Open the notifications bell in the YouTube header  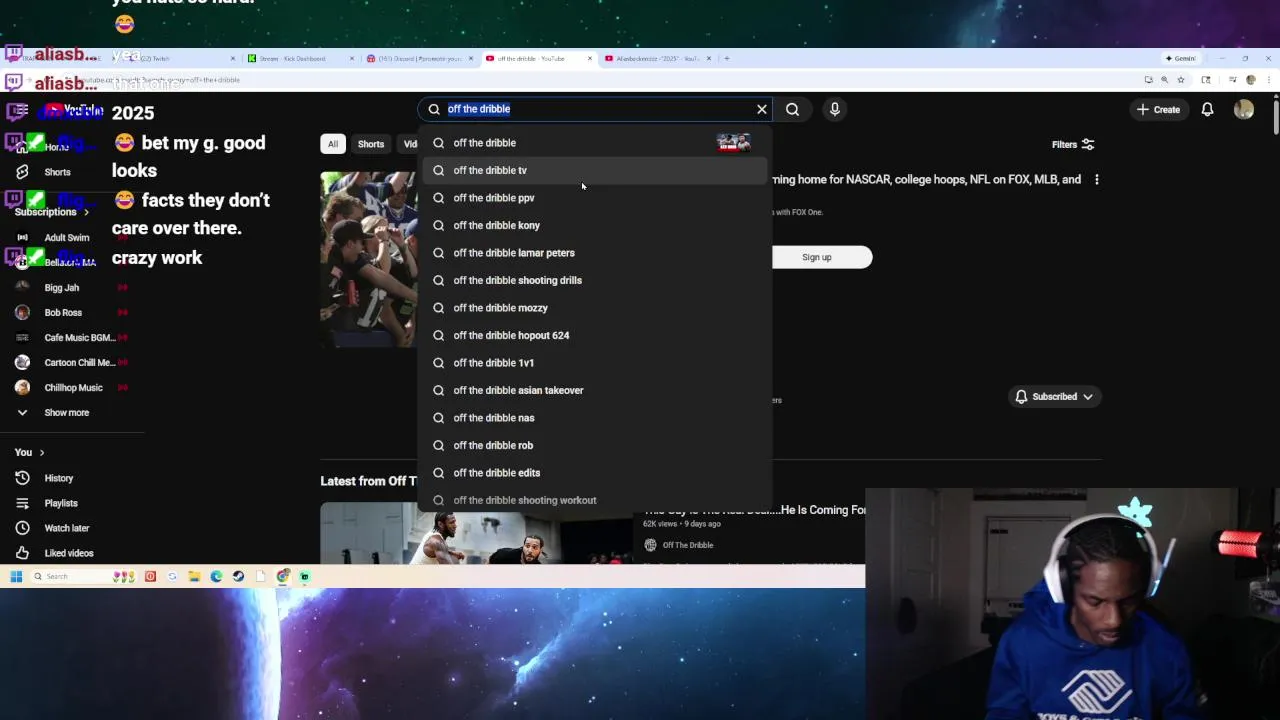click(1207, 109)
